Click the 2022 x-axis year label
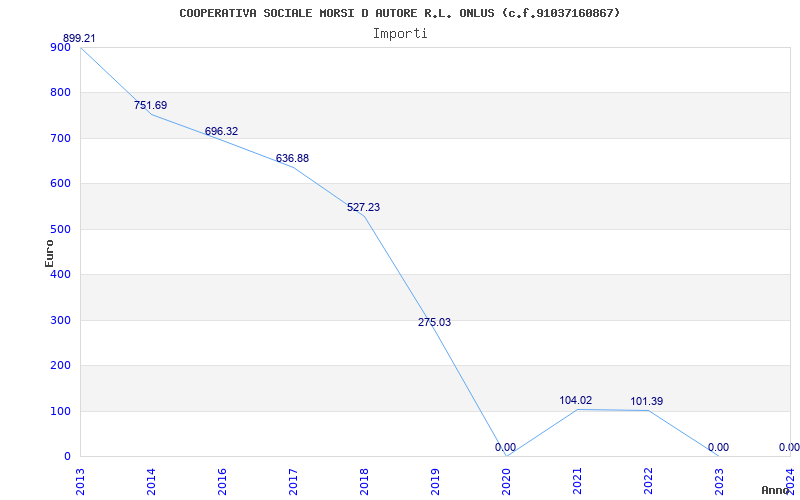Image resolution: width=800 pixels, height=500 pixels. pos(647,481)
